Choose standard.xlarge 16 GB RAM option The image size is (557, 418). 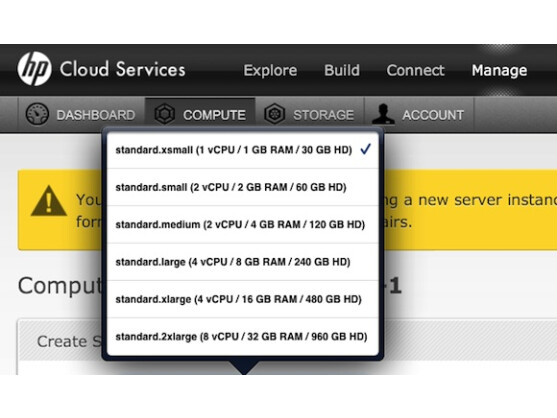click(243, 299)
